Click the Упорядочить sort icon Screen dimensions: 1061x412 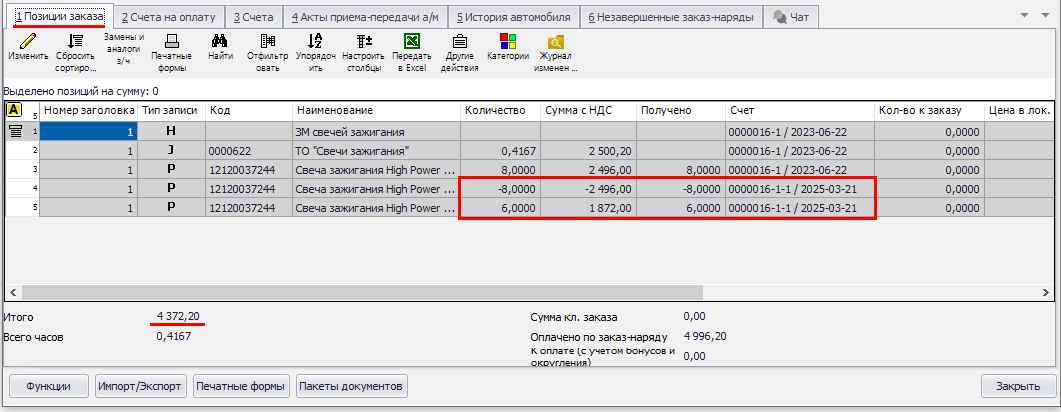click(315, 42)
